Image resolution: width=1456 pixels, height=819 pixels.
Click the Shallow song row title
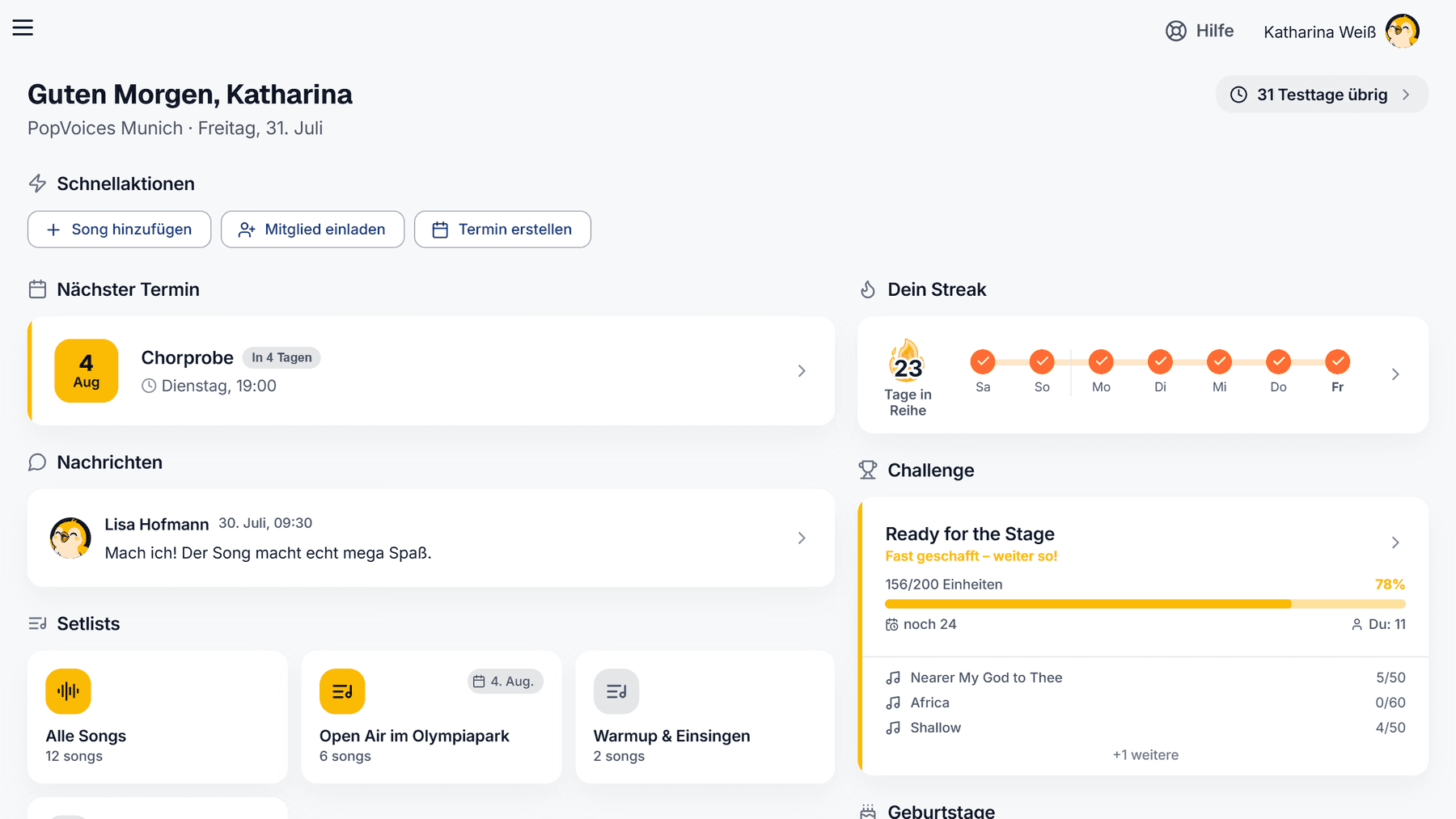point(936,728)
